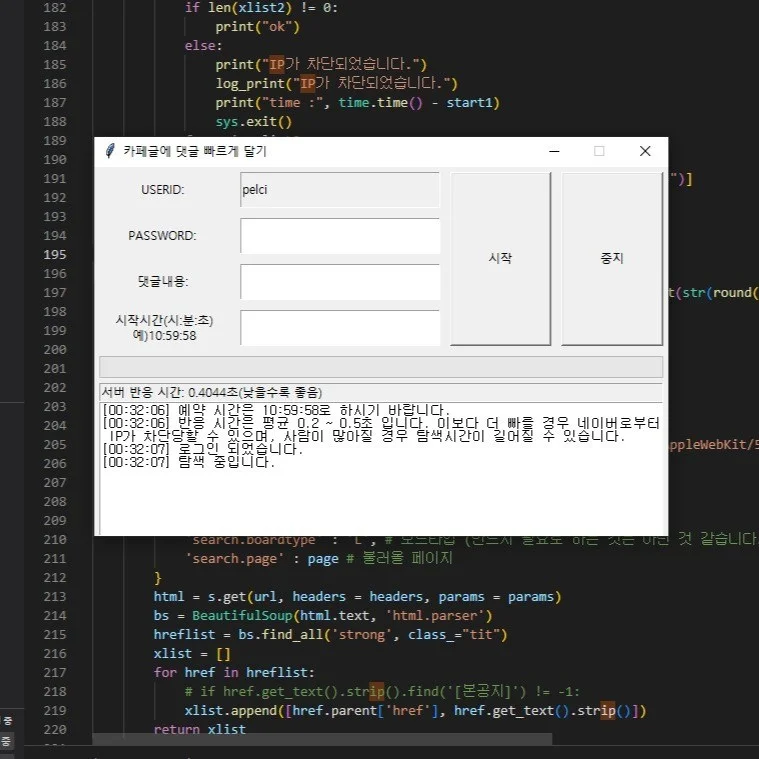This screenshot has height=759, width=759.
Task: Click the disabled maximize button in the dialog
Action: point(599,151)
